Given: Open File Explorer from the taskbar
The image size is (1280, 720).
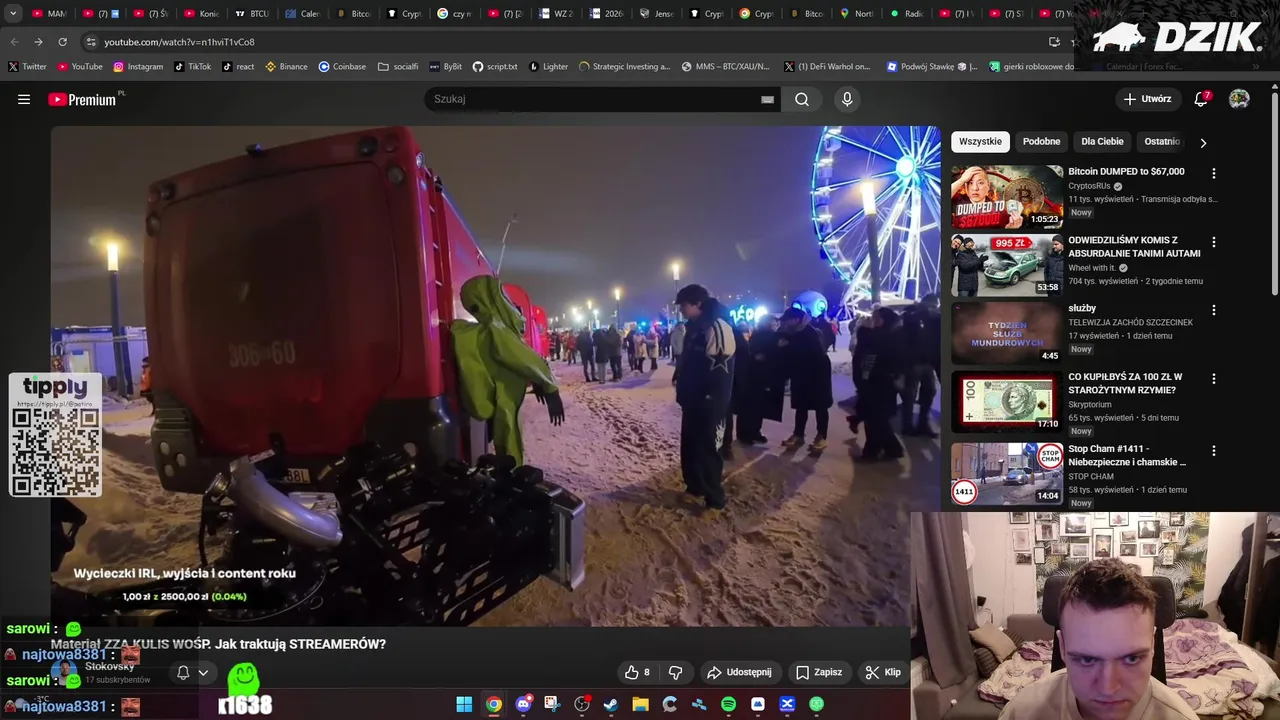Looking at the screenshot, I should (x=640, y=704).
